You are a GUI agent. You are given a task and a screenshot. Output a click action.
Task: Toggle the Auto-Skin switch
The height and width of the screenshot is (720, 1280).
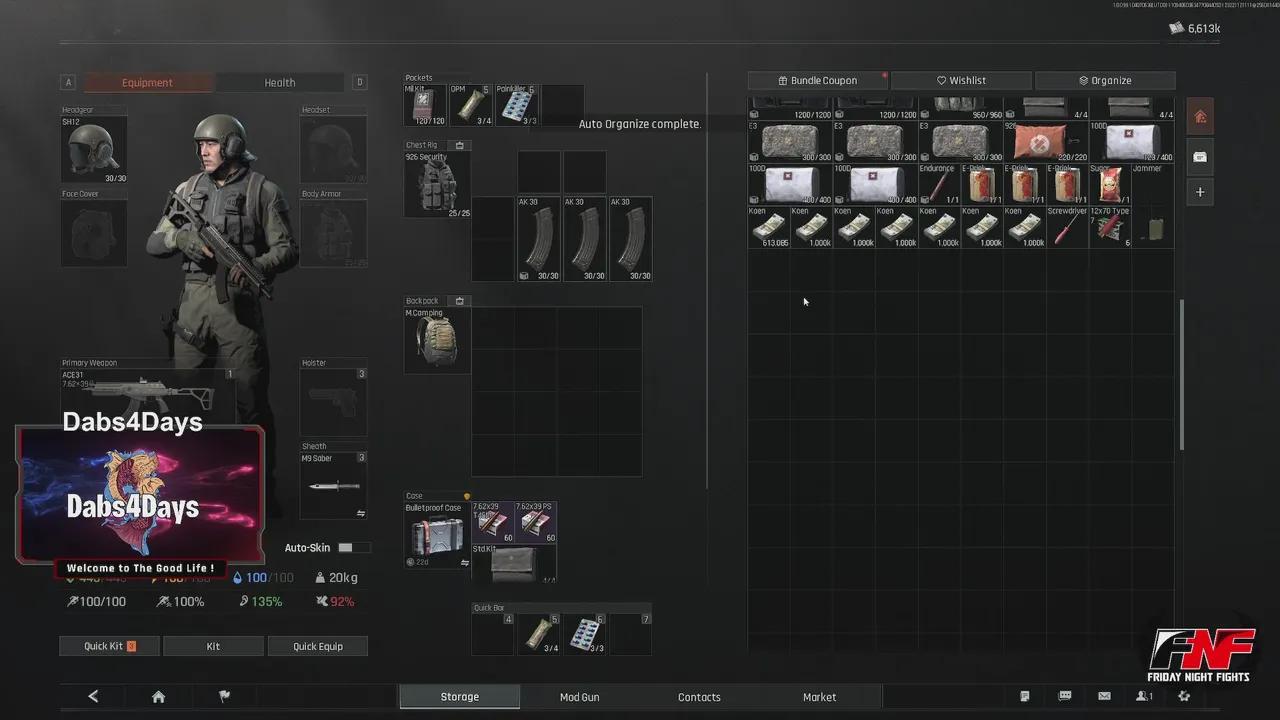354,548
